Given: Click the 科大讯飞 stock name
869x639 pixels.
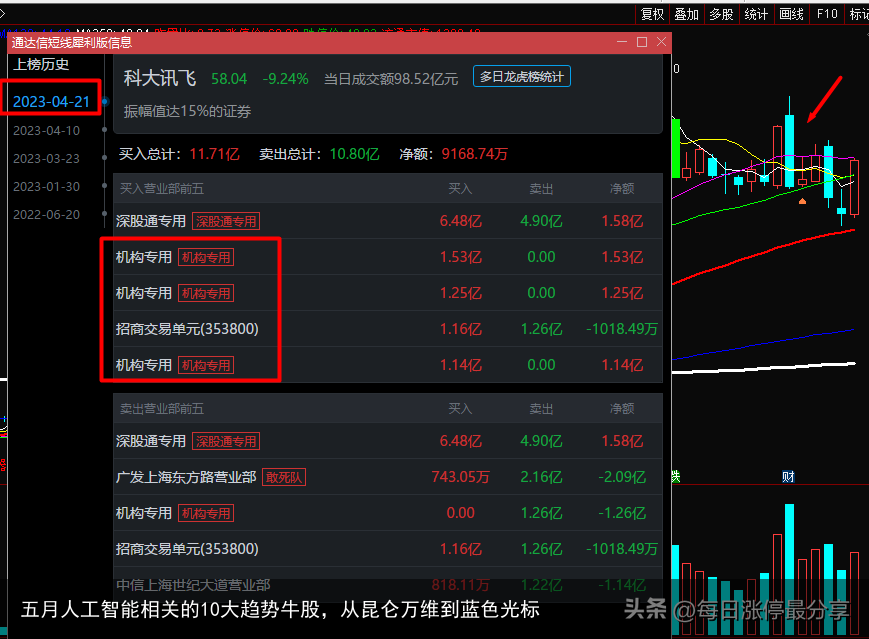Looking at the screenshot, I should (x=160, y=78).
